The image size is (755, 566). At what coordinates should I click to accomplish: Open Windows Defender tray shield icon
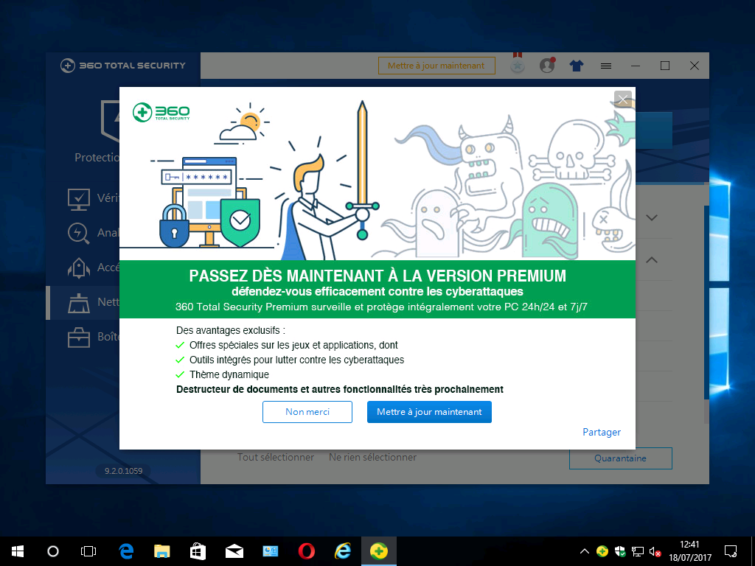(620, 552)
